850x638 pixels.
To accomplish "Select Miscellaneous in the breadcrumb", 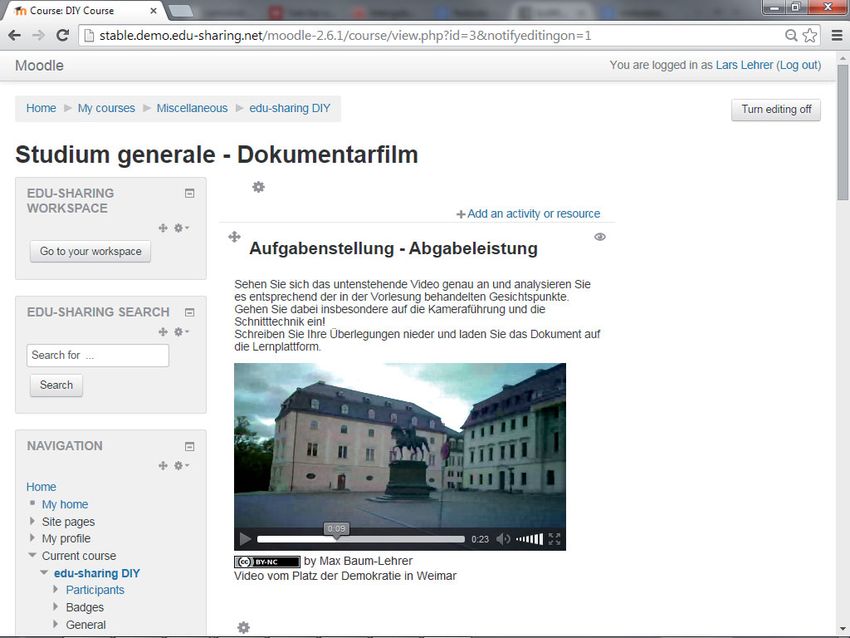I will coord(192,108).
